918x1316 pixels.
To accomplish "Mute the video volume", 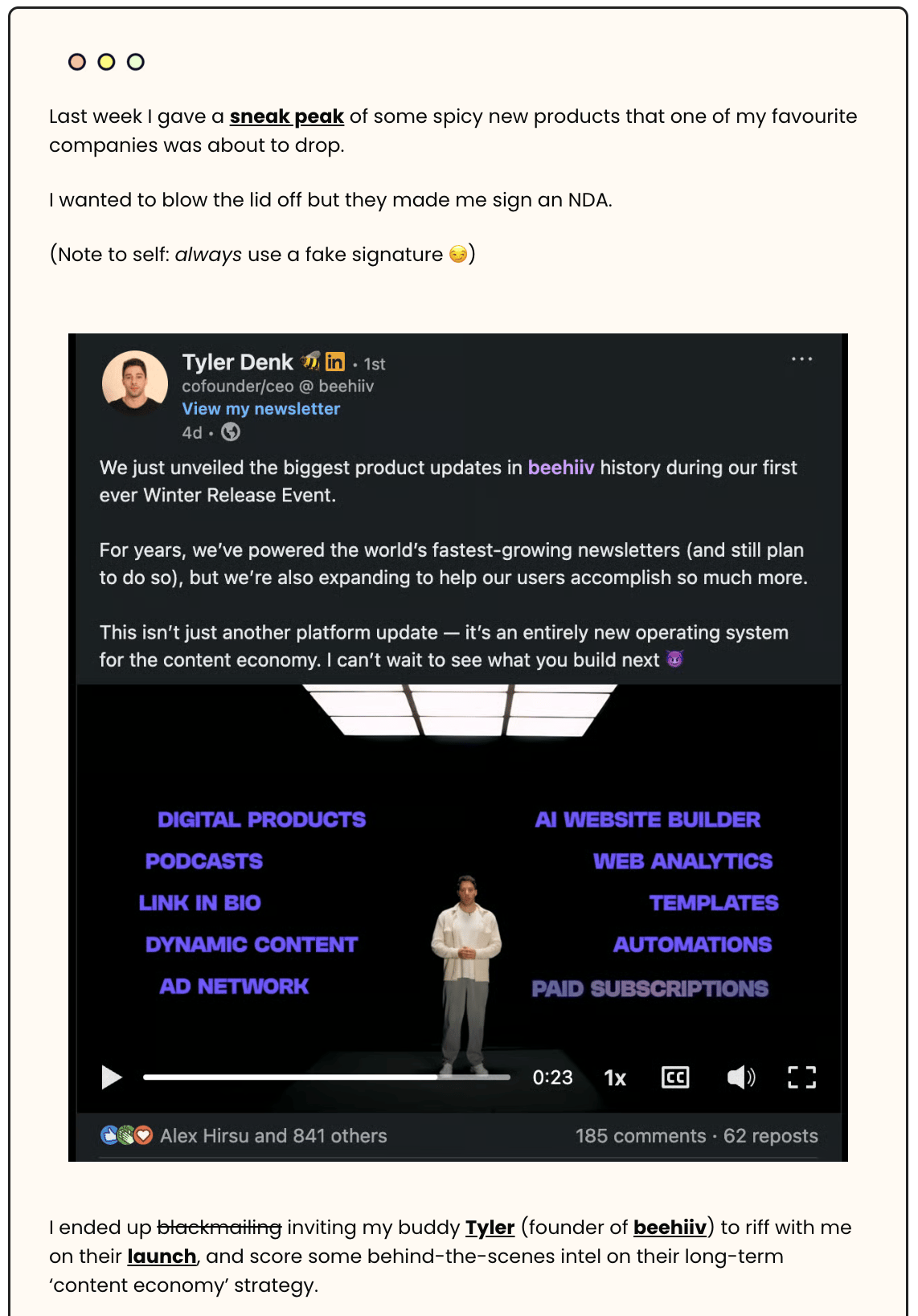I will [x=741, y=1077].
